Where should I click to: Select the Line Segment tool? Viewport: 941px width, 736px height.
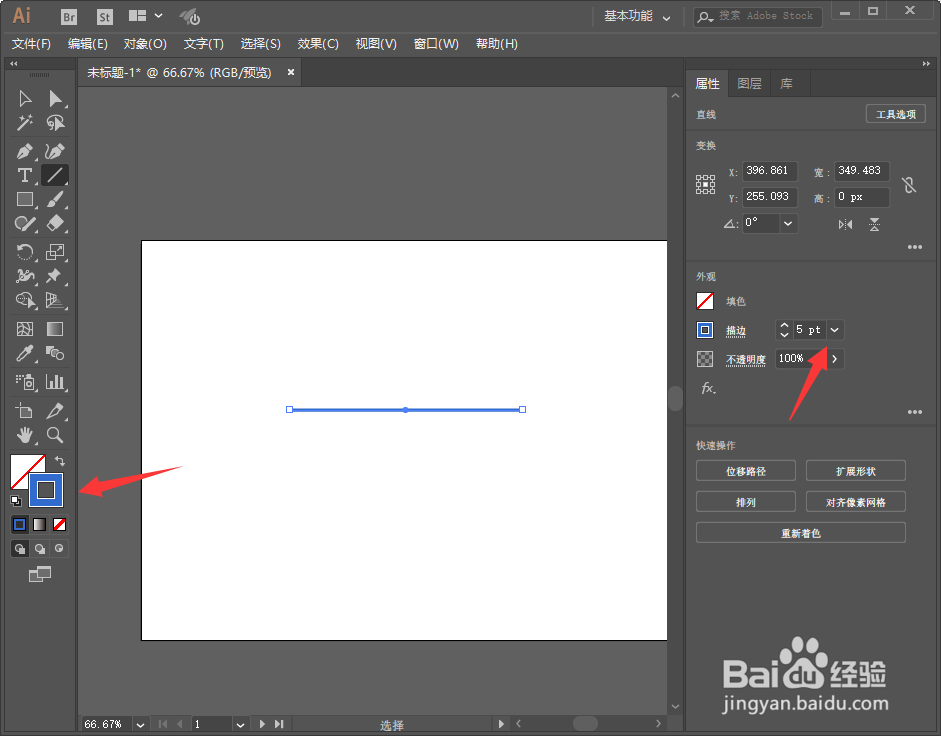tap(55, 175)
